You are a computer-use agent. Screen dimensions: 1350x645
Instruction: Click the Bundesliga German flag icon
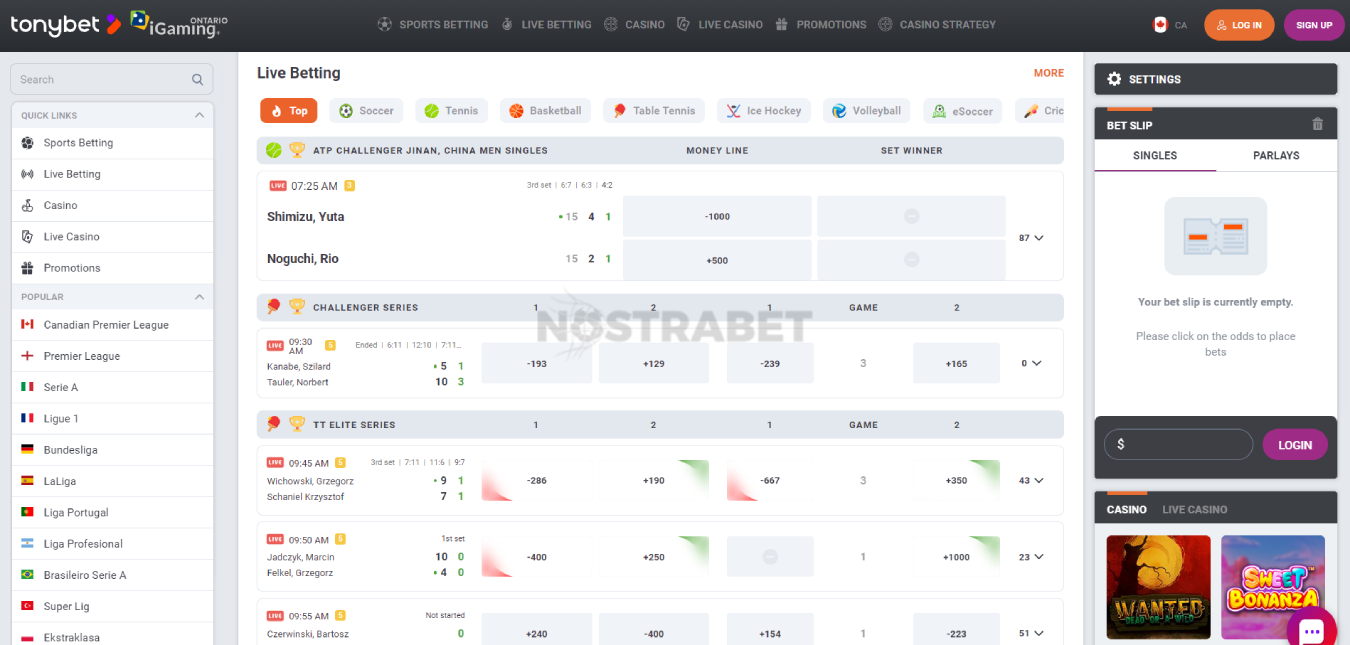point(28,450)
